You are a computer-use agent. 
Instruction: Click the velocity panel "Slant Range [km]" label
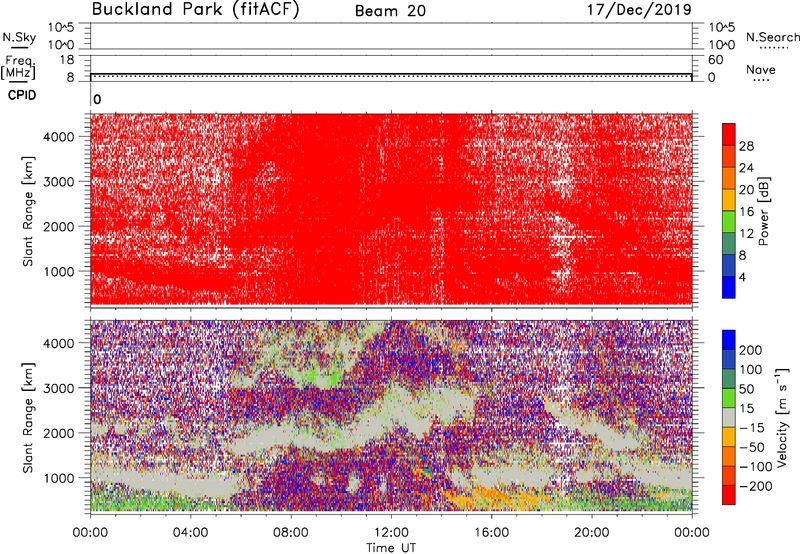pos(28,418)
